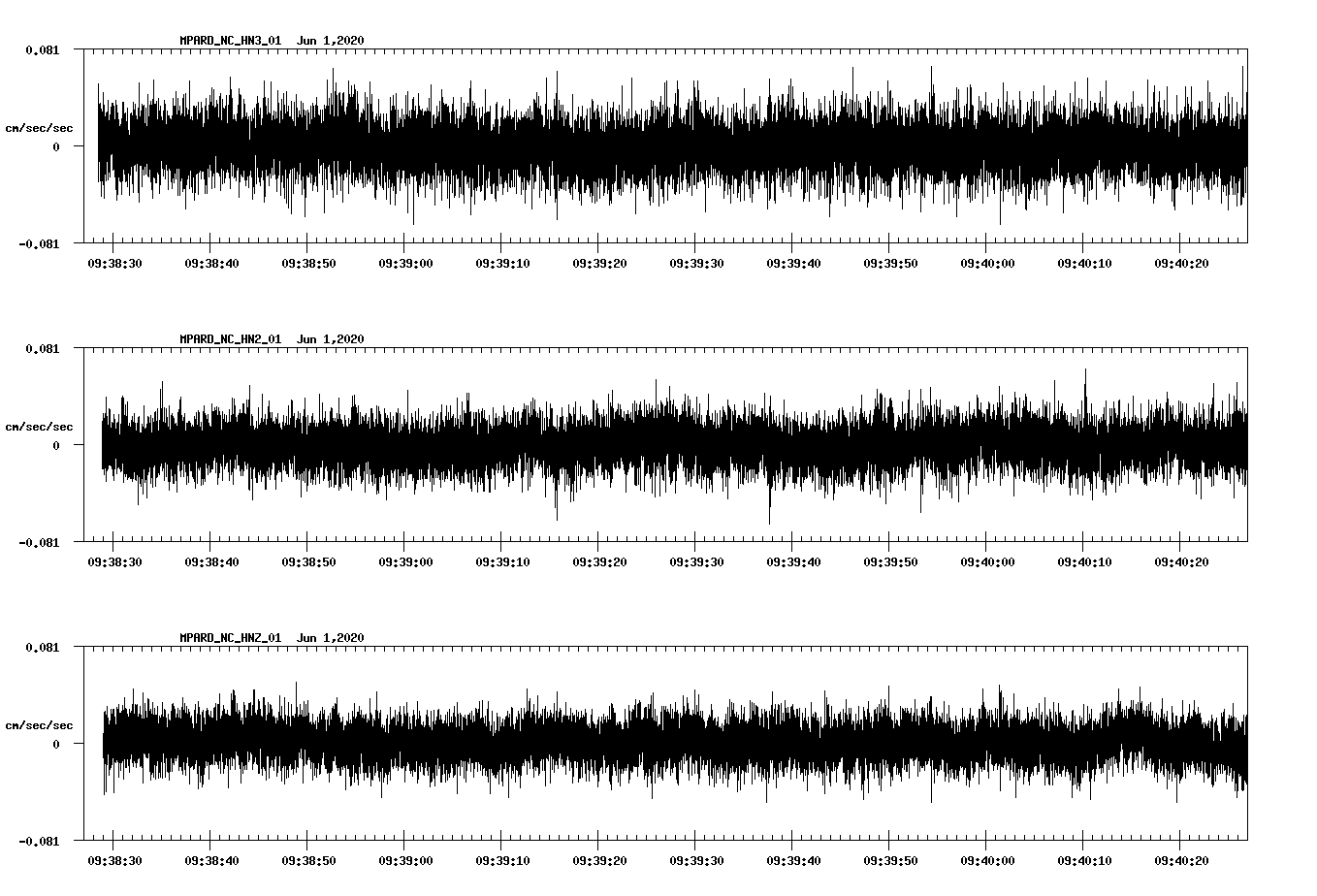Pick 09:38:40 time tick under HNZ plot
Viewport: 1317px width, 896px height.
click(211, 860)
